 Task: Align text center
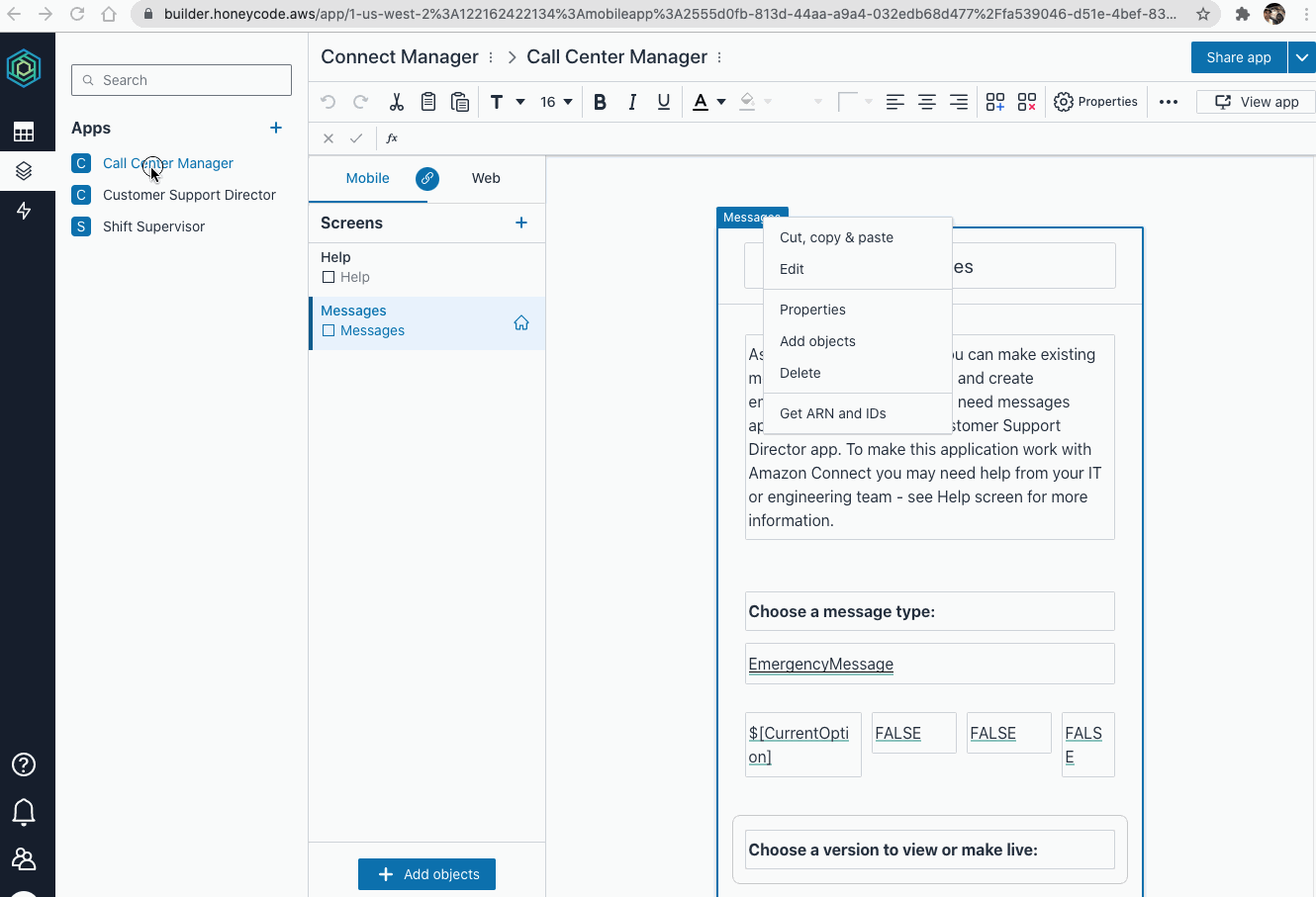(927, 102)
